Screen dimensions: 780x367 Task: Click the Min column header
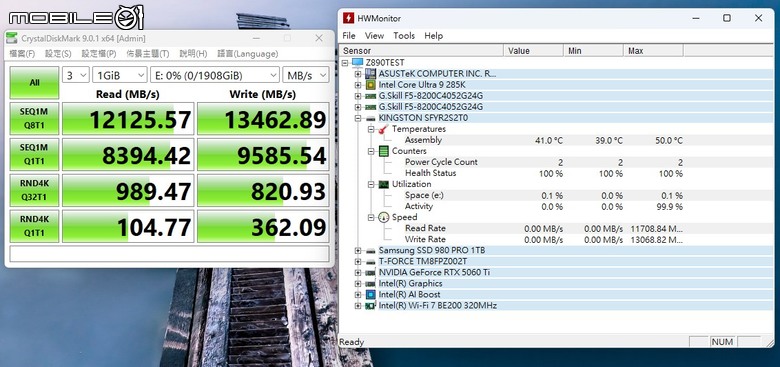coord(593,51)
